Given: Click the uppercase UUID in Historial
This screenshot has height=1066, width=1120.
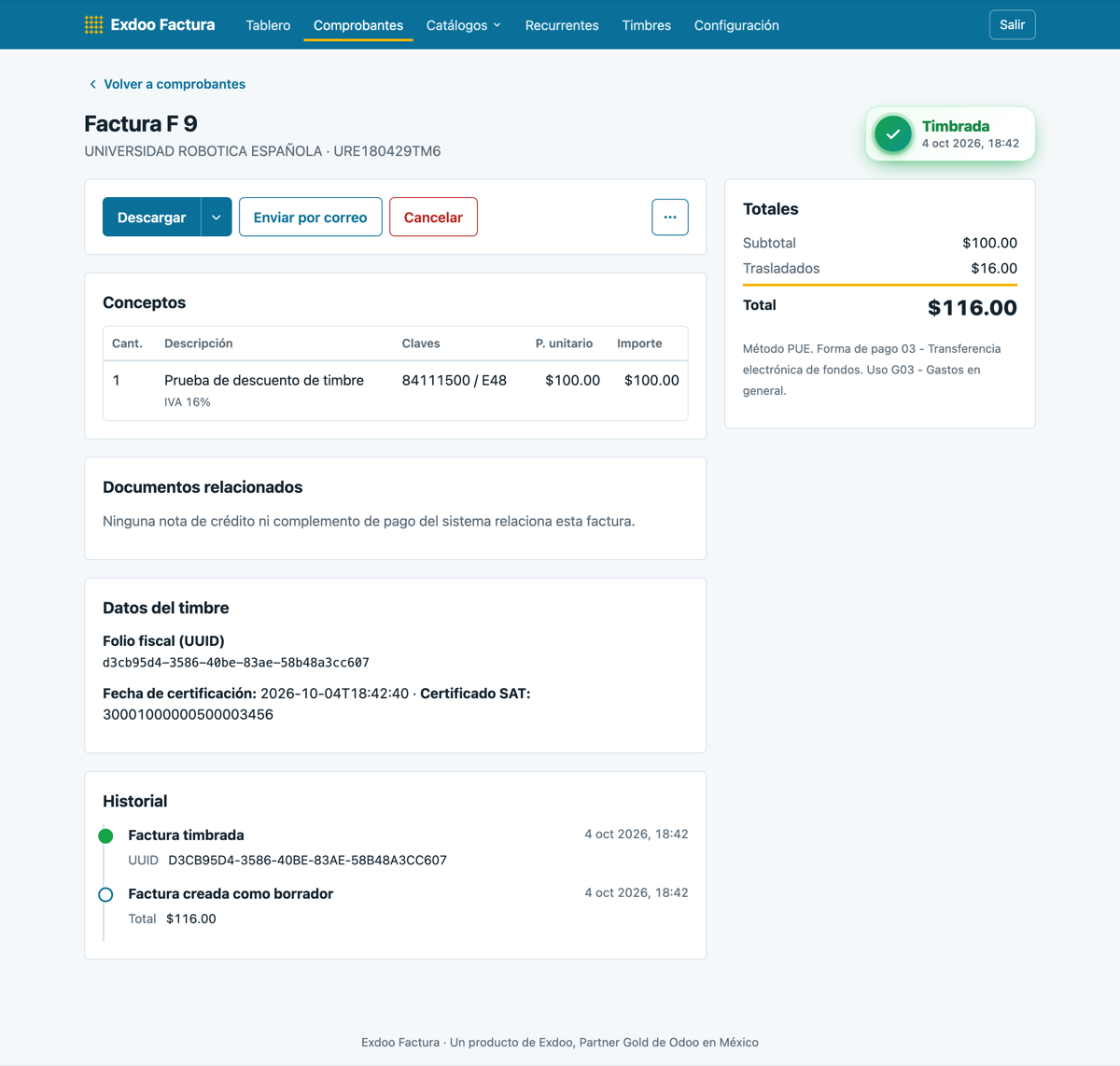Looking at the screenshot, I should click(x=307, y=861).
